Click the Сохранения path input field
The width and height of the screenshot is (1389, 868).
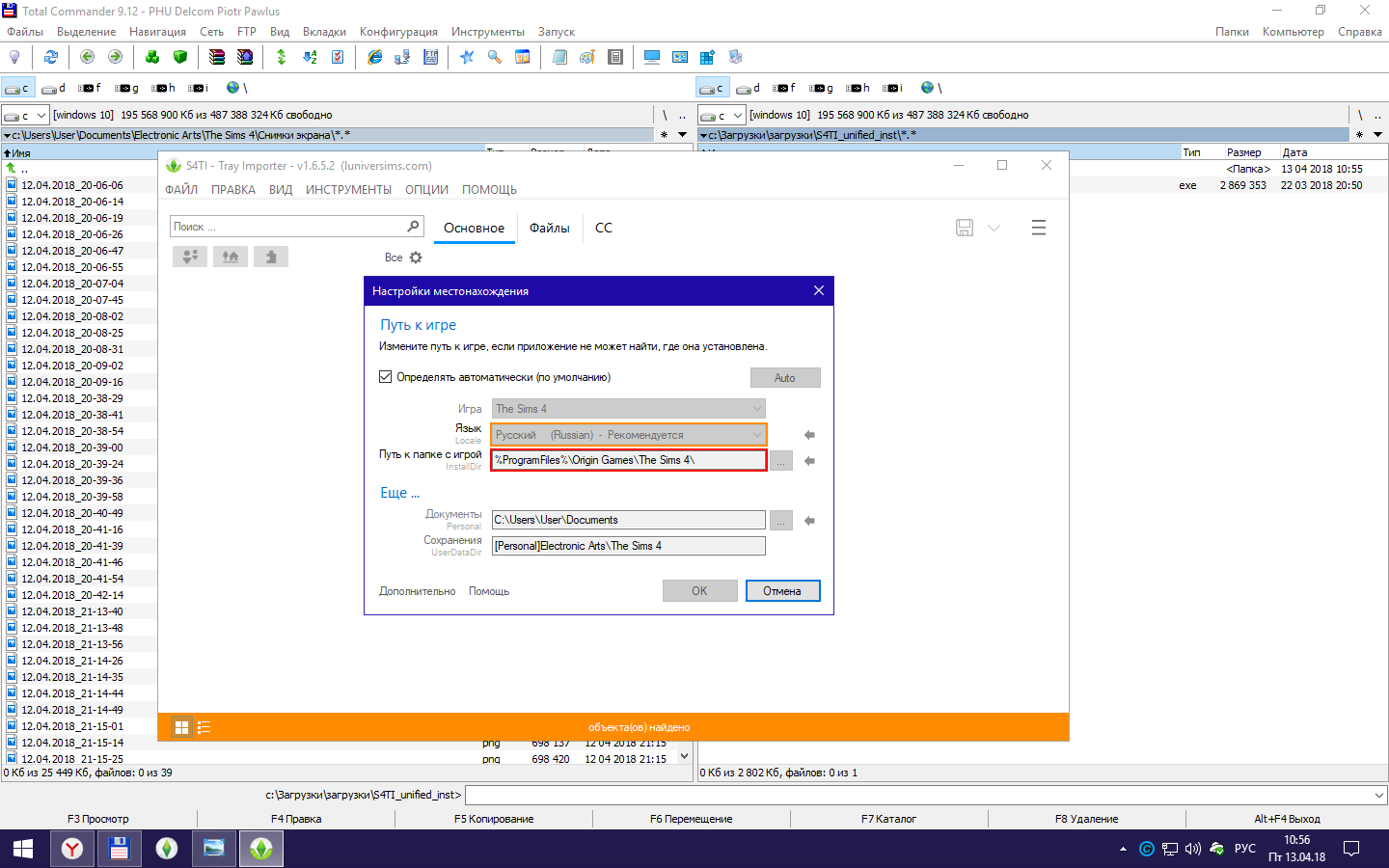coord(629,546)
